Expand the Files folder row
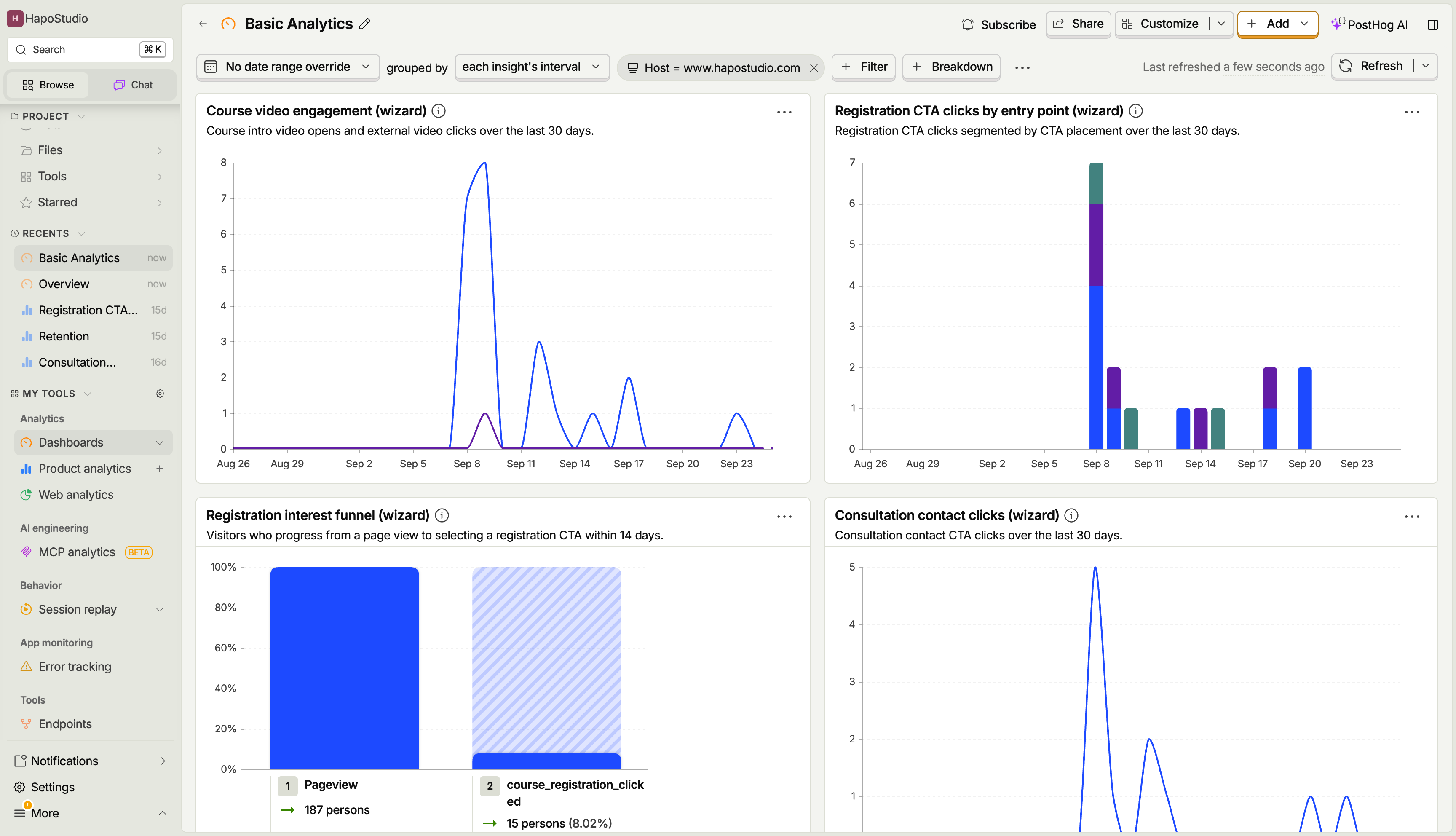The image size is (1456, 836). pyautogui.click(x=93, y=150)
